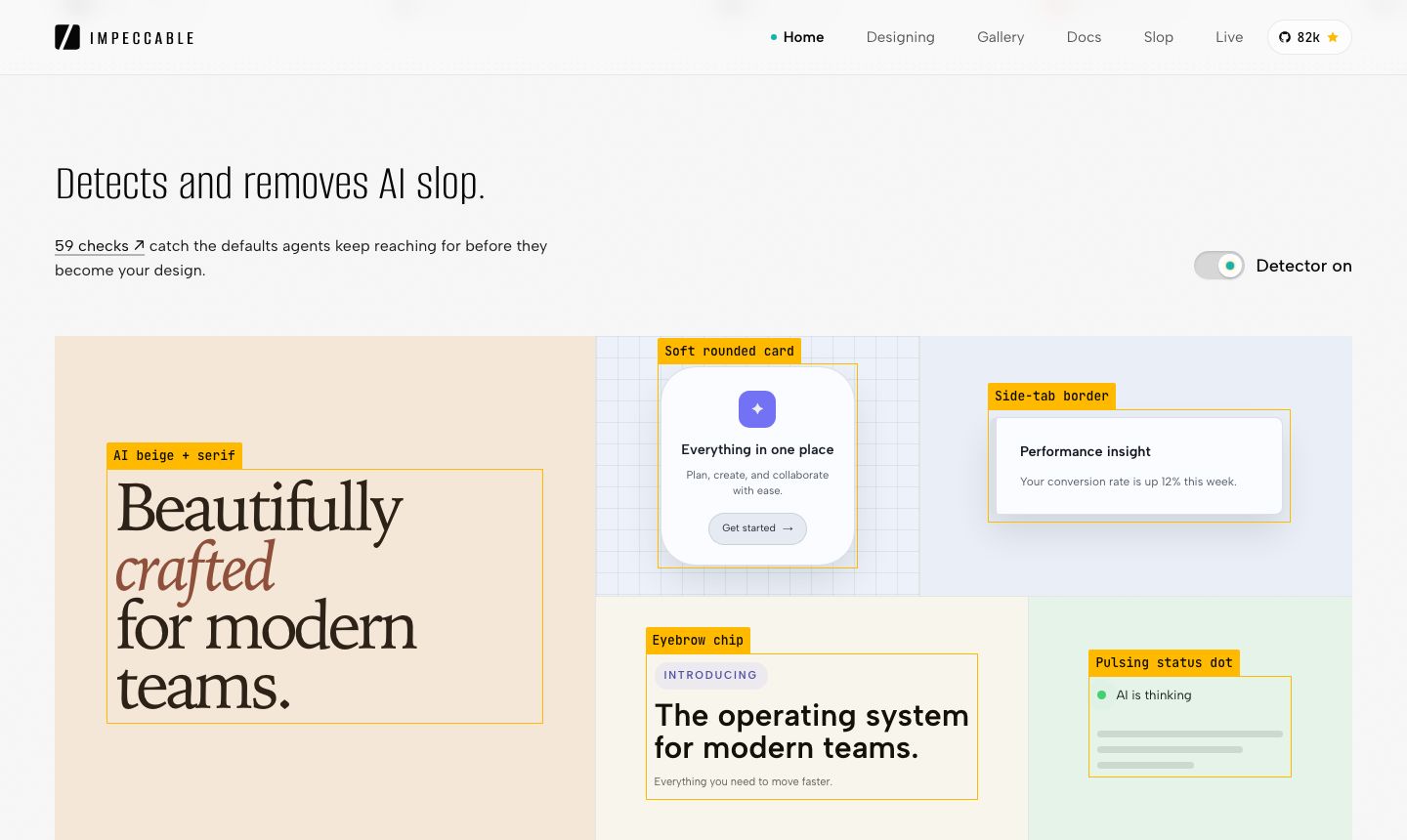This screenshot has height=840, width=1407.
Task: Click the purple sparkle icon in the card
Action: (x=757, y=409)
